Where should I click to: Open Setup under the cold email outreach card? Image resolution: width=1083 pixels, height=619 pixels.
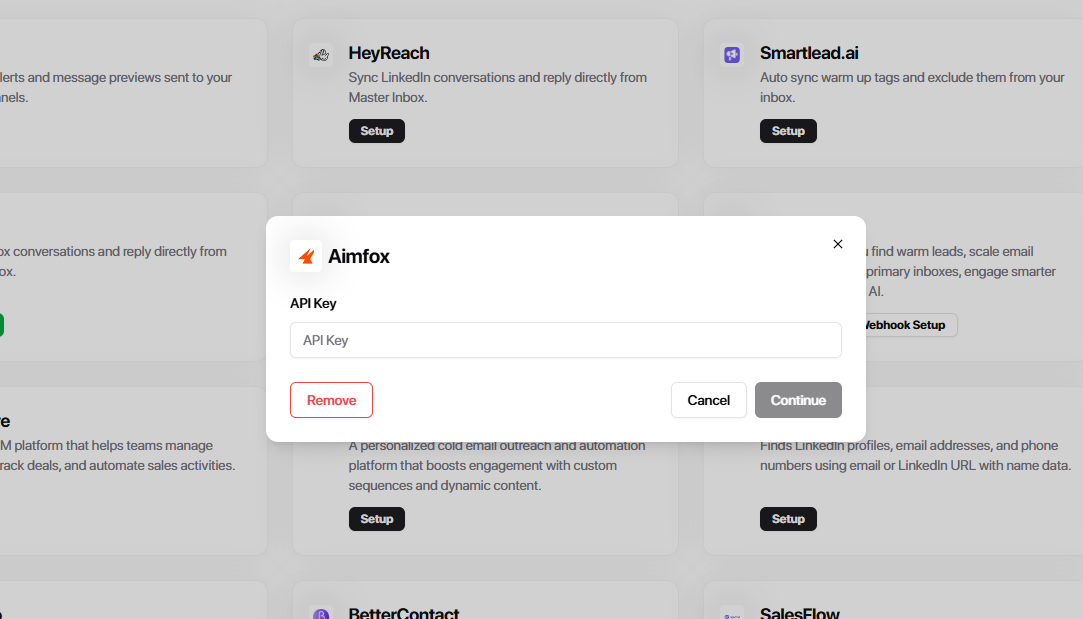[377, 519]
